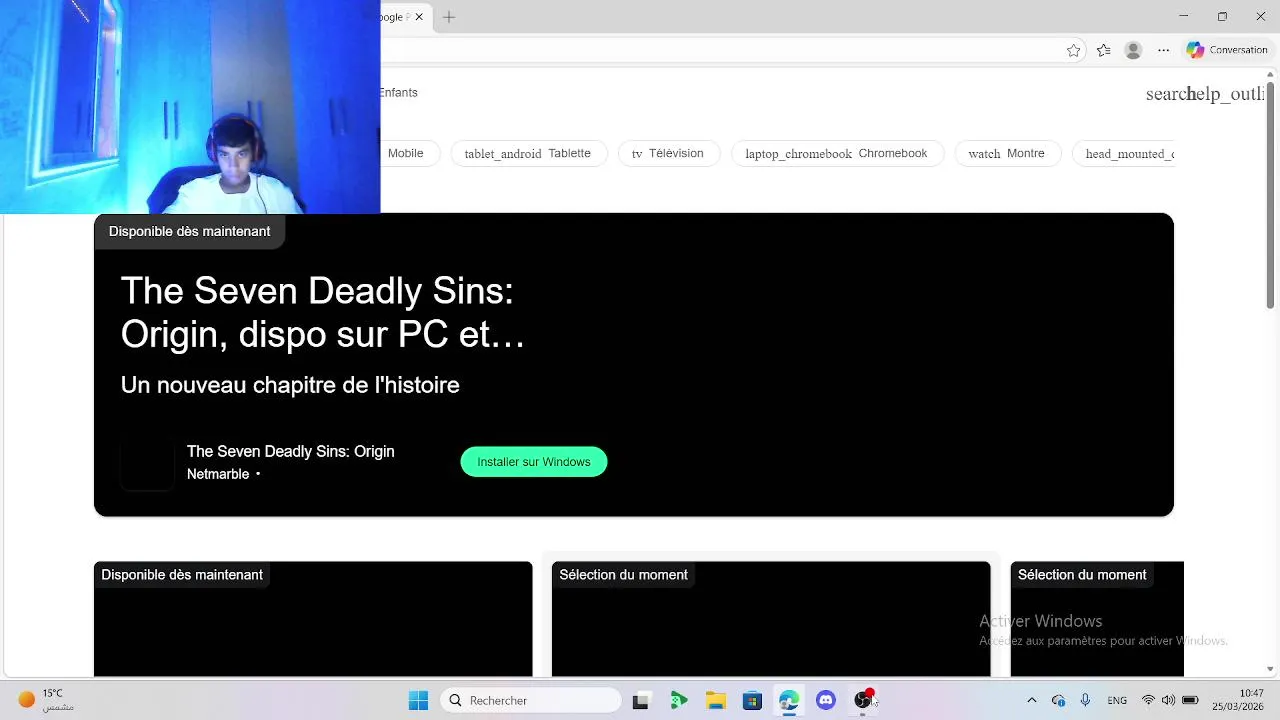Open File Explorer from the taskbar
1280x720 pixels.
716,700
